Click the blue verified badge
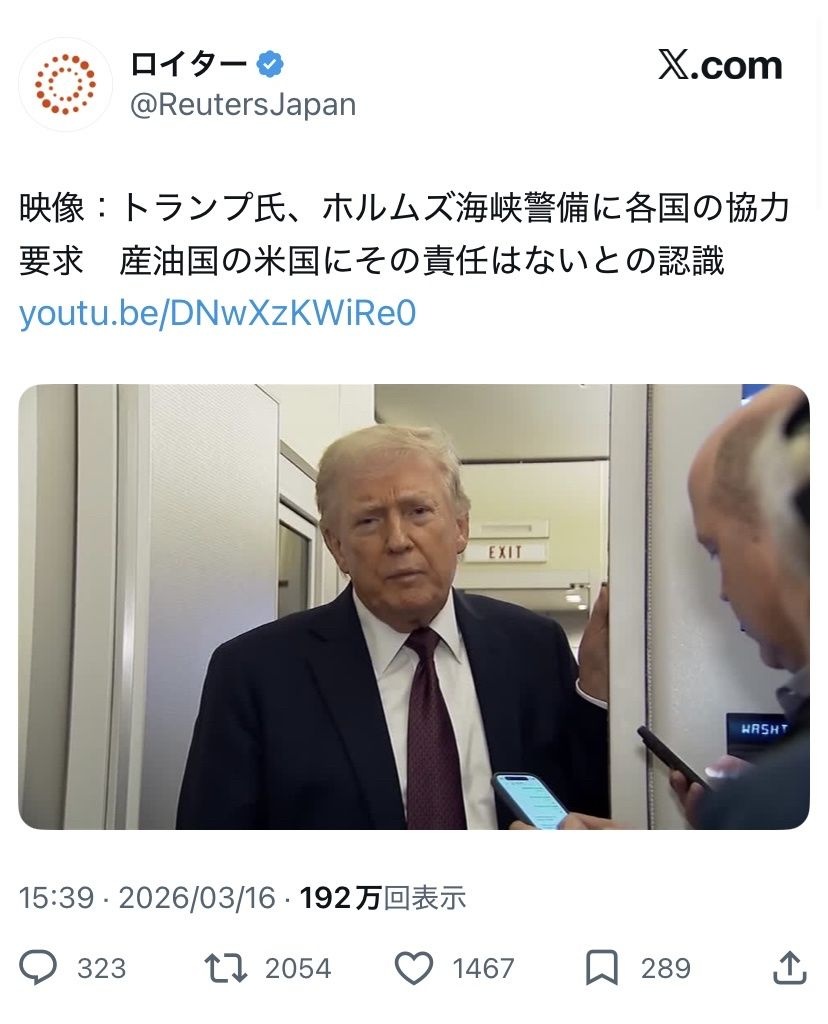The height and width of the screenshot is (1024, 828). tap(269, 65)
